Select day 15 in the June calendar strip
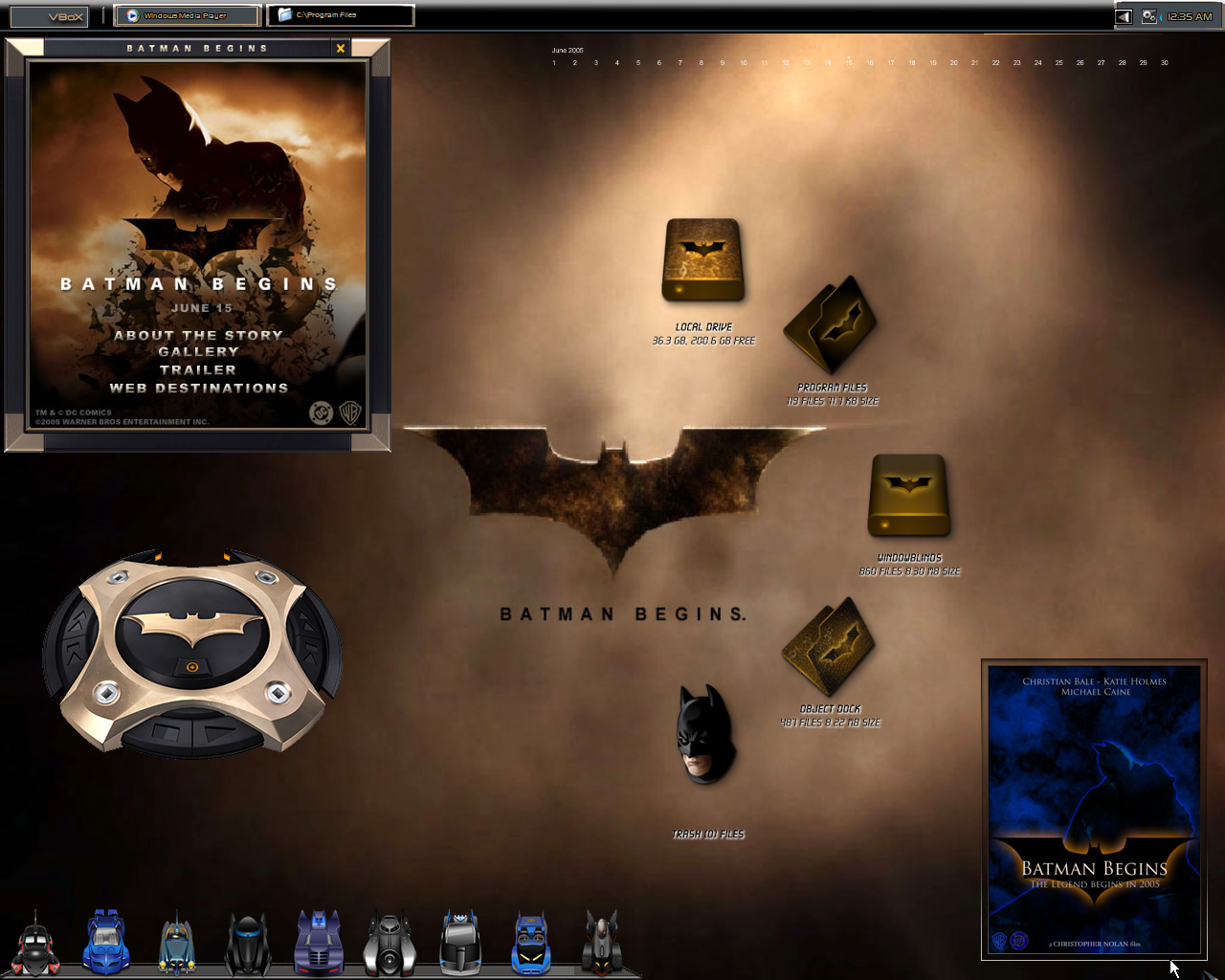Image resolution: width=1225 pixels, height=980 pixels. 849,62
